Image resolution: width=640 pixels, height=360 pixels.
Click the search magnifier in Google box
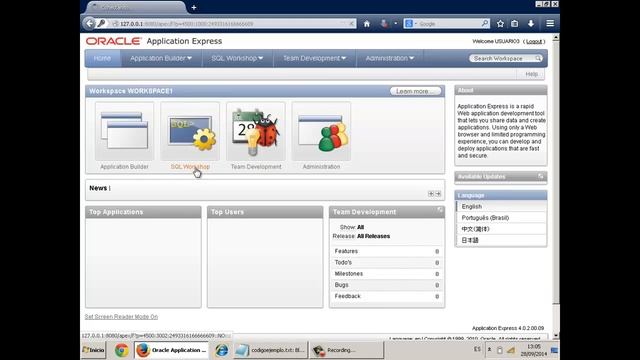point(484,24)
